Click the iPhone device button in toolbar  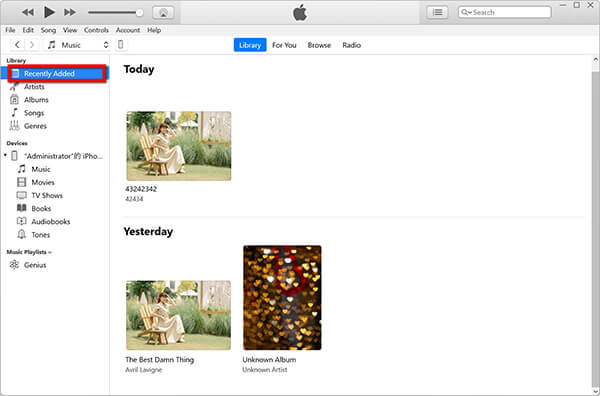pos(121,45)
